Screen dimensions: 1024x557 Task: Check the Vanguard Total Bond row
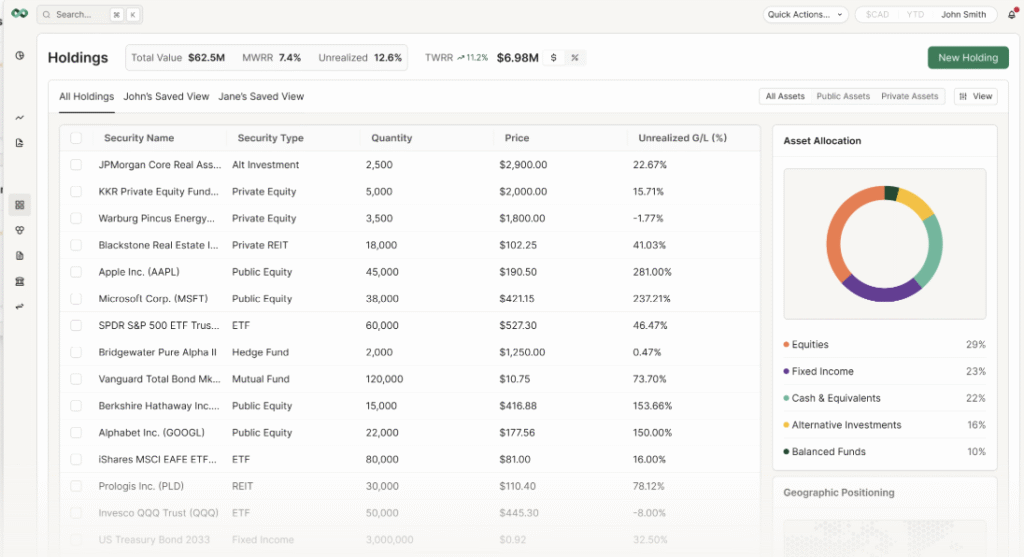point(76,379)
